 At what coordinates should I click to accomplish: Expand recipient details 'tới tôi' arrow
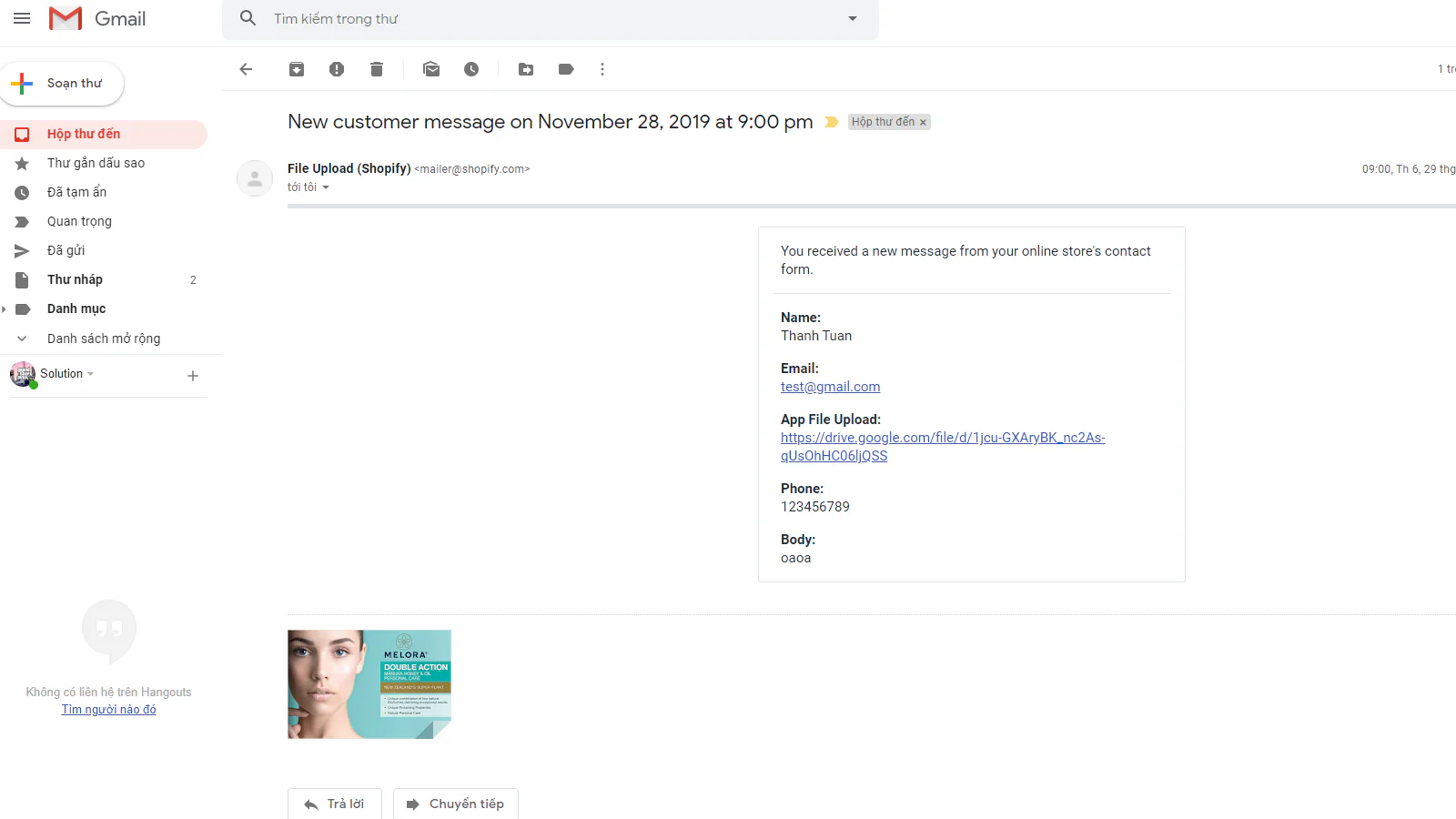(326, 187)
